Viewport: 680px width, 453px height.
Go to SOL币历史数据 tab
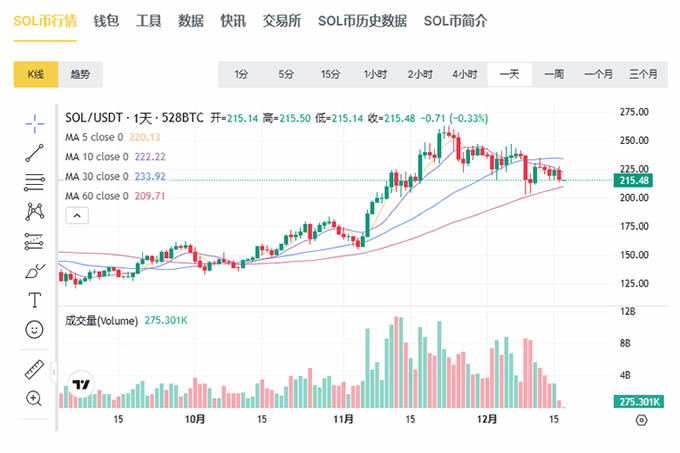coord(361,20)
